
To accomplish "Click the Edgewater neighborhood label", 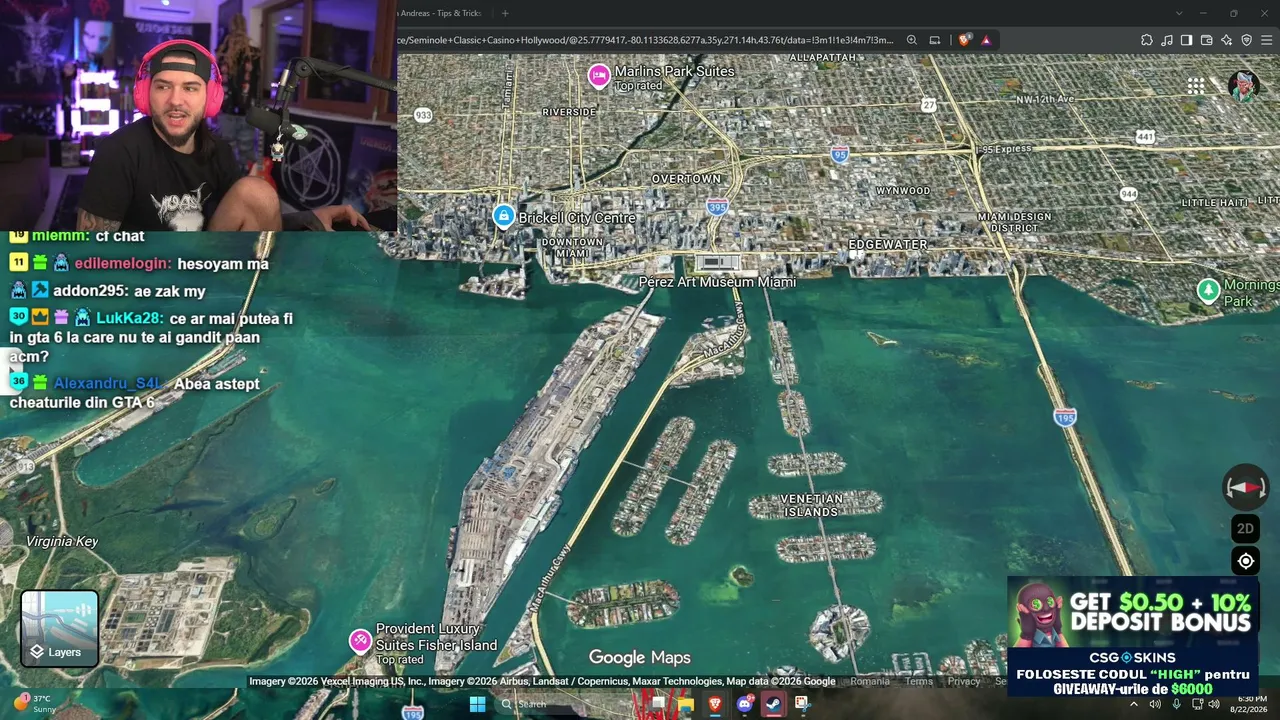I will point(888,244).
